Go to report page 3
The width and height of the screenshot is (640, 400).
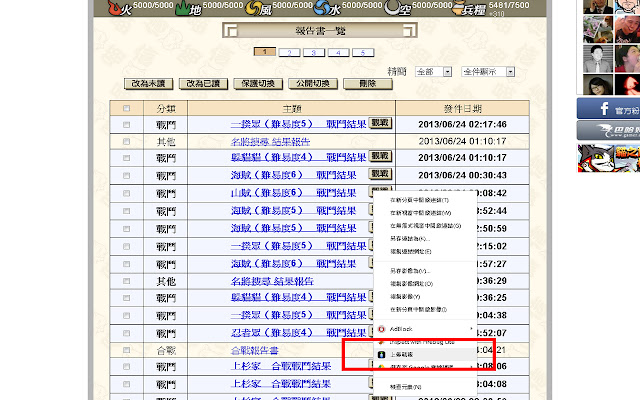tap(314, 52)
